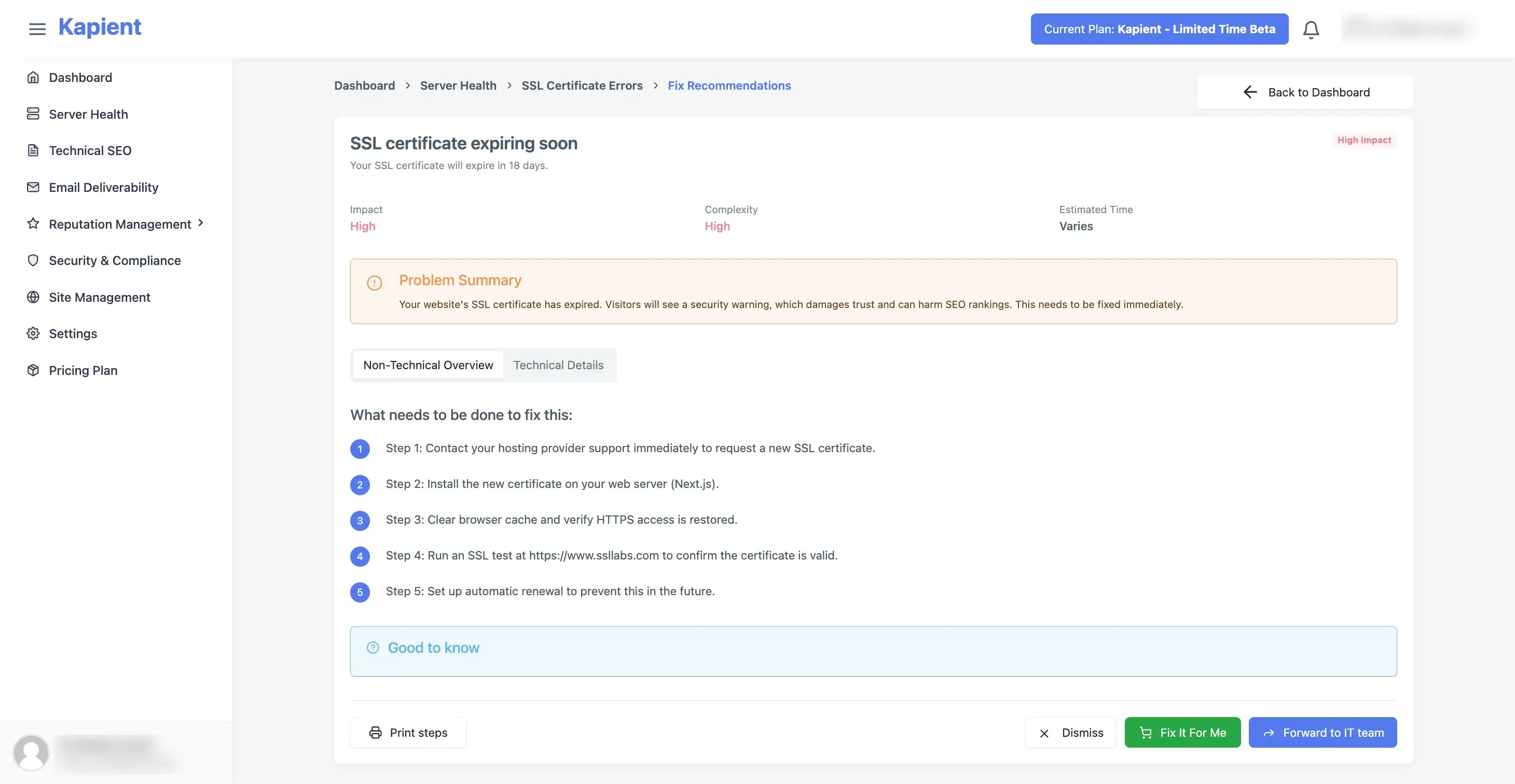Click the printer icon
This screenshot has height=784, width=1515.
(x=375, y=732)
